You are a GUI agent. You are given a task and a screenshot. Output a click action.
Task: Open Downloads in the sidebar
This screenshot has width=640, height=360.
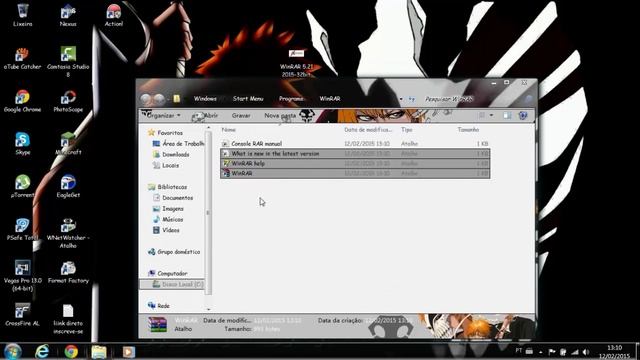[x=171, y=155]
